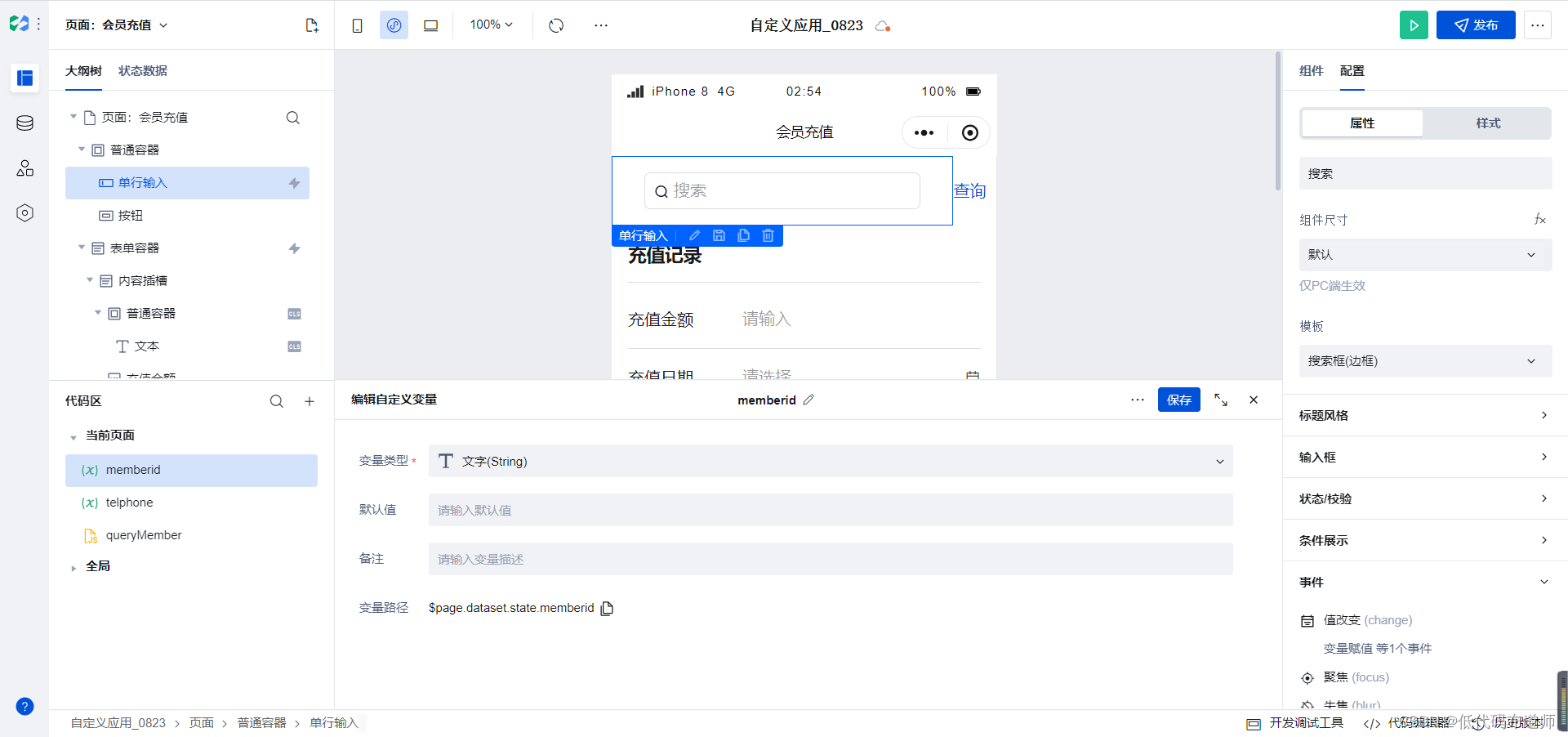Collapse the 事件 section
Viewport: 1568px width, 737px height.
pyautogui.click(x=1425, y=582)
